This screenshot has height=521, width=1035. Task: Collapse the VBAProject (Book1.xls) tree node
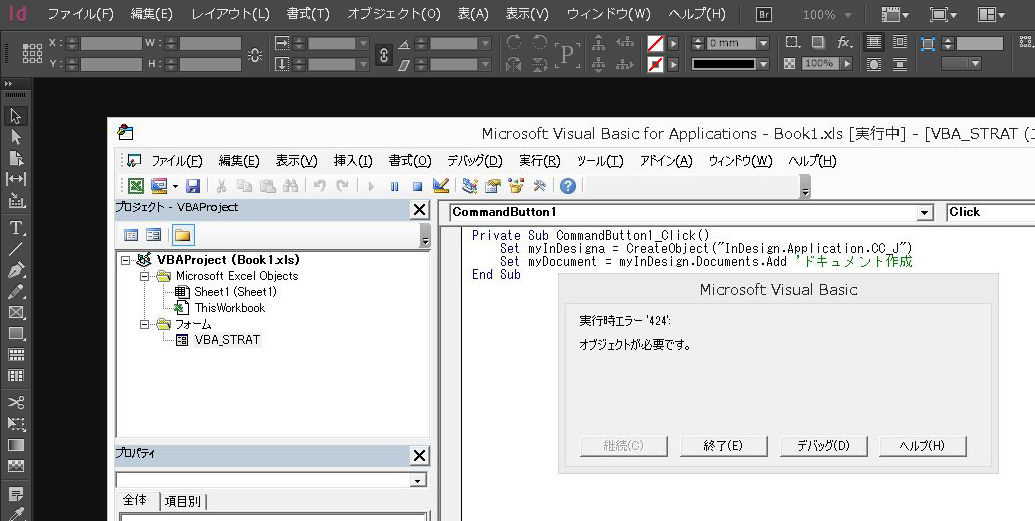coord(125,260)
